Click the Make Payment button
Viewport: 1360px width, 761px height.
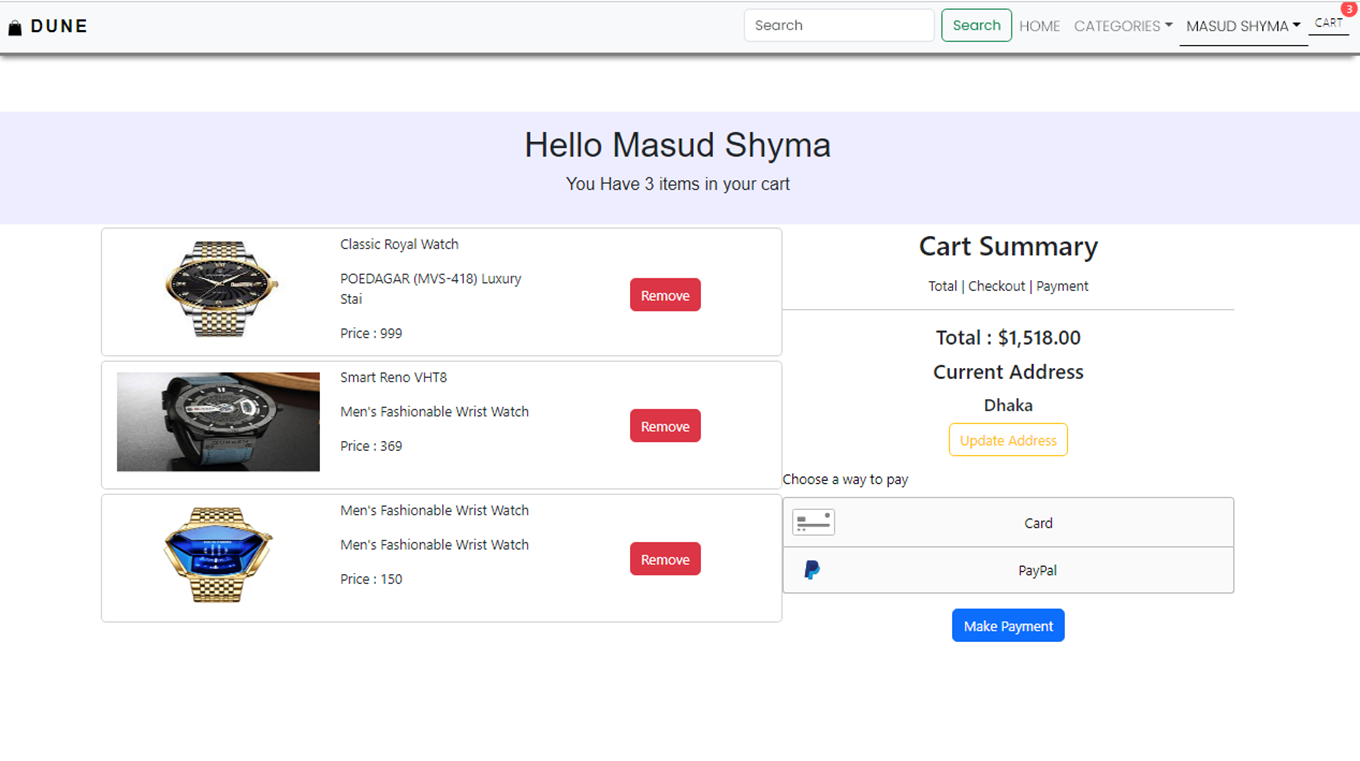point(1008,624)
